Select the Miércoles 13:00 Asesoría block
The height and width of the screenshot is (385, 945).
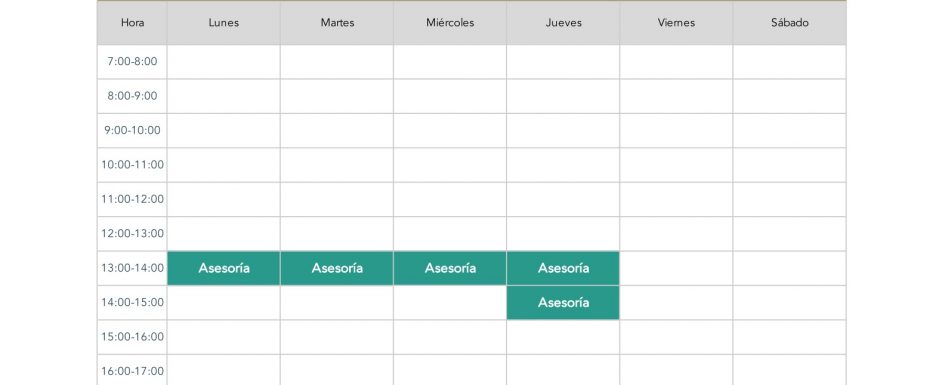click(450, 268)
